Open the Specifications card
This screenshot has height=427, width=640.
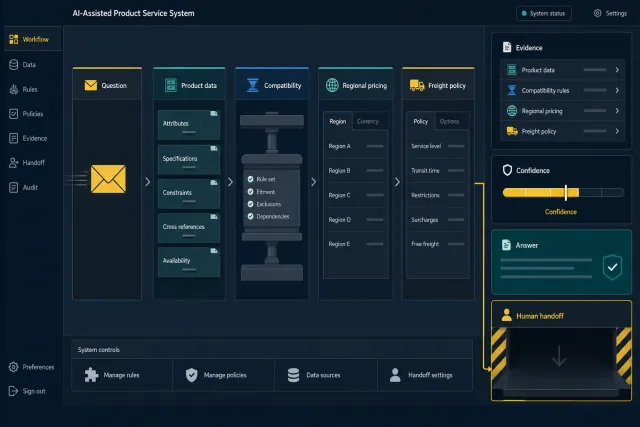coord(189,160)
